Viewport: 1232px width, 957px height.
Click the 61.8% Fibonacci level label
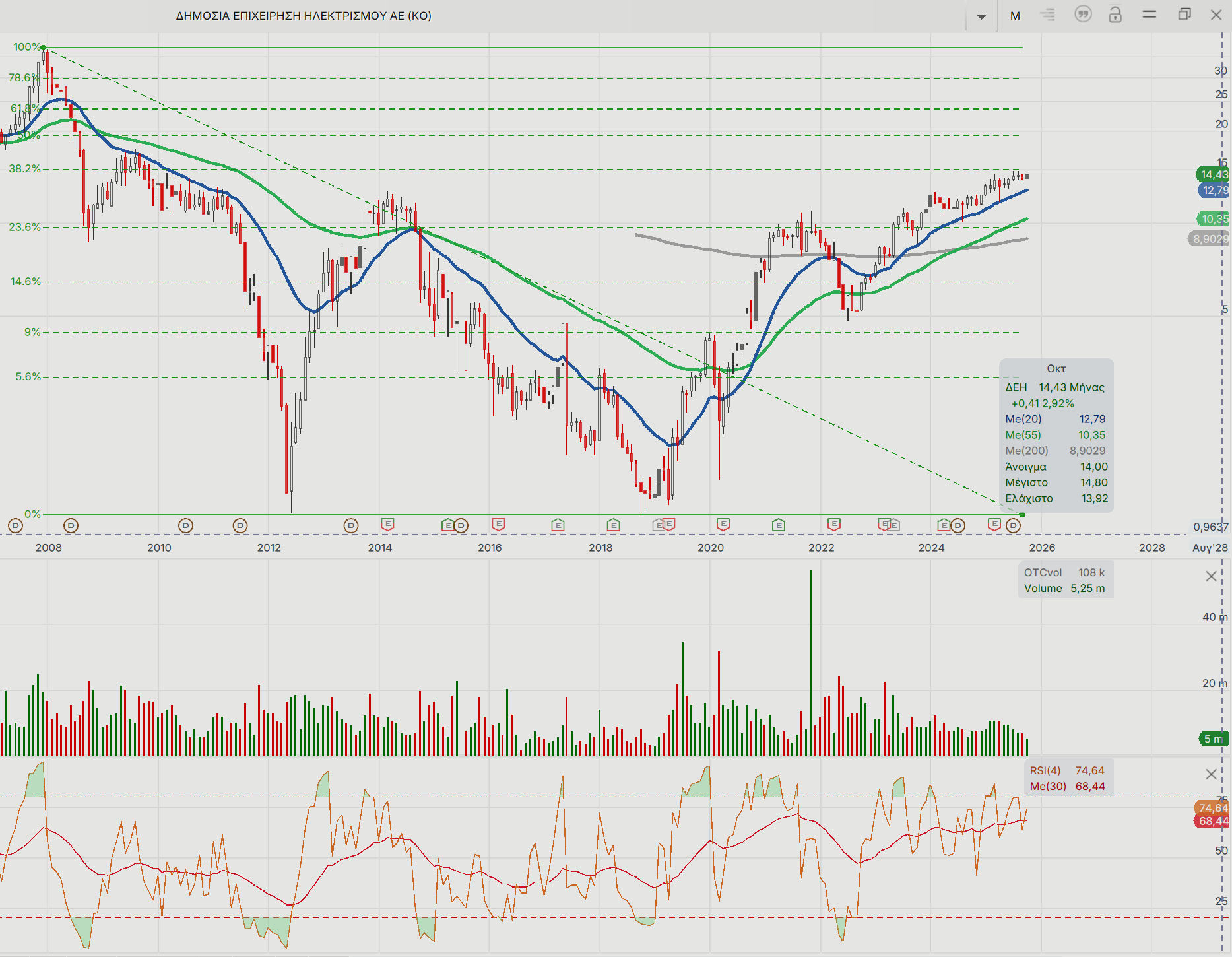click(24, 108)
